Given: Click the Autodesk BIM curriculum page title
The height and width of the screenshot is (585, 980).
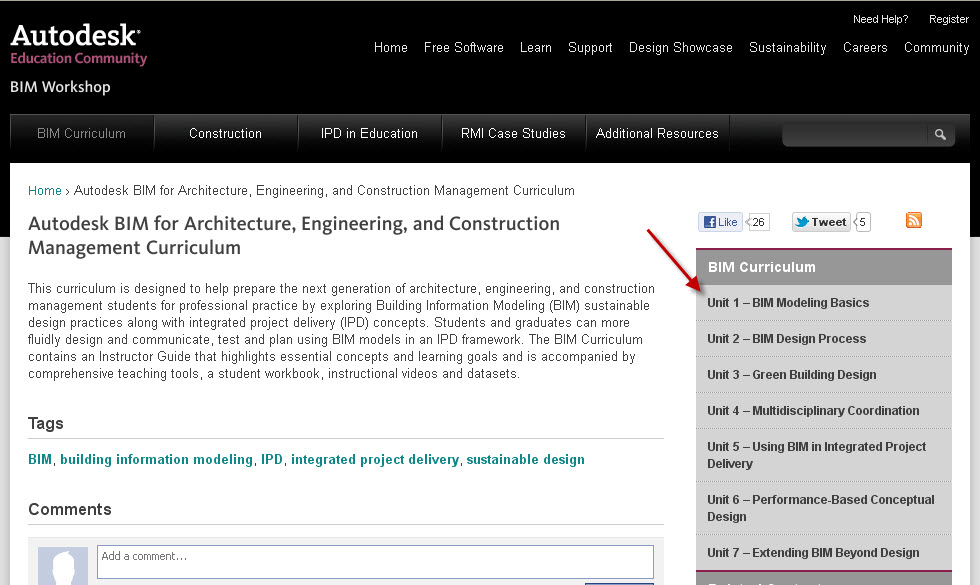Looking at the screenshot, I should tap(294, 236).
